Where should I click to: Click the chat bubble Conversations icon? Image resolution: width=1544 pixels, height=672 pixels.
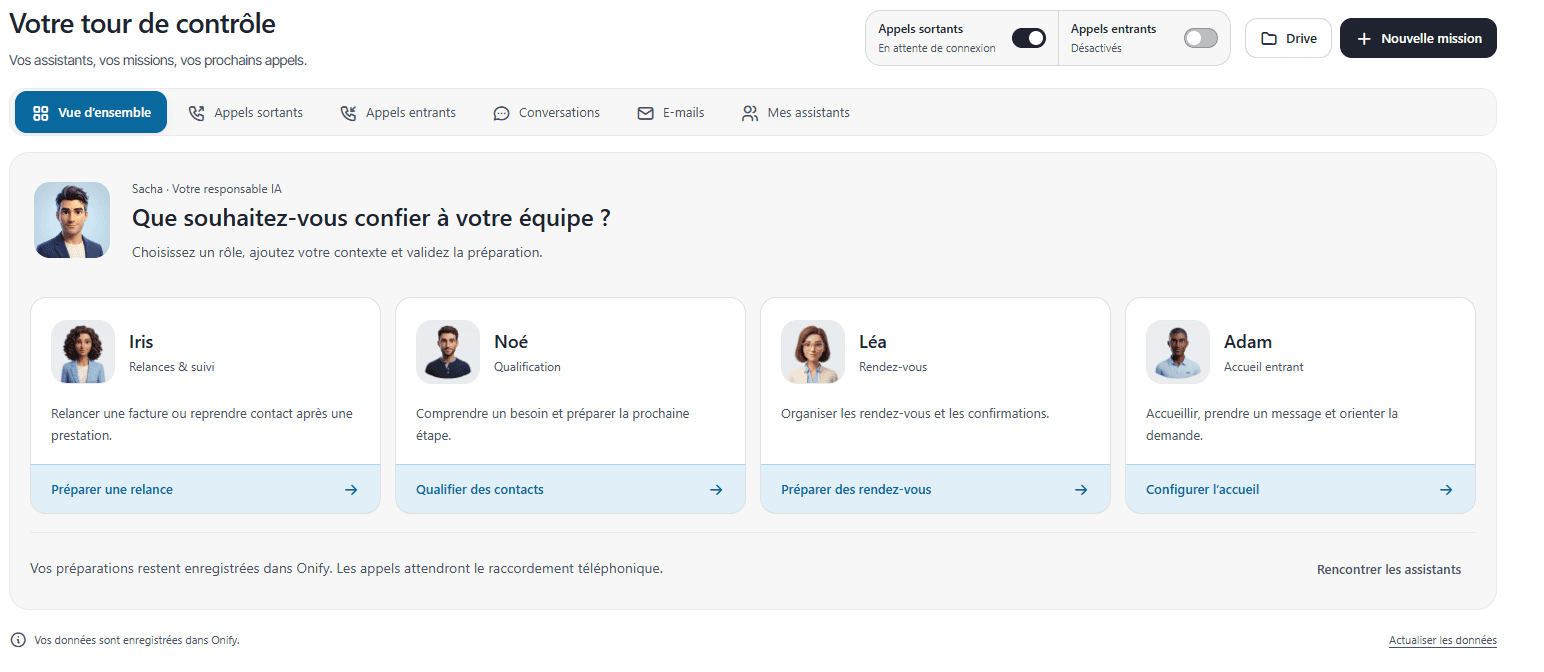click(502, 113)
